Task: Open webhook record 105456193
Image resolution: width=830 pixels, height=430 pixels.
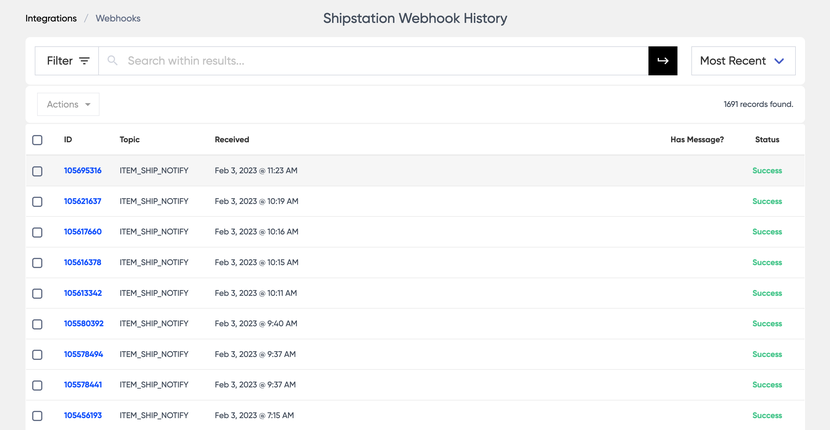Action: point(83,415)
